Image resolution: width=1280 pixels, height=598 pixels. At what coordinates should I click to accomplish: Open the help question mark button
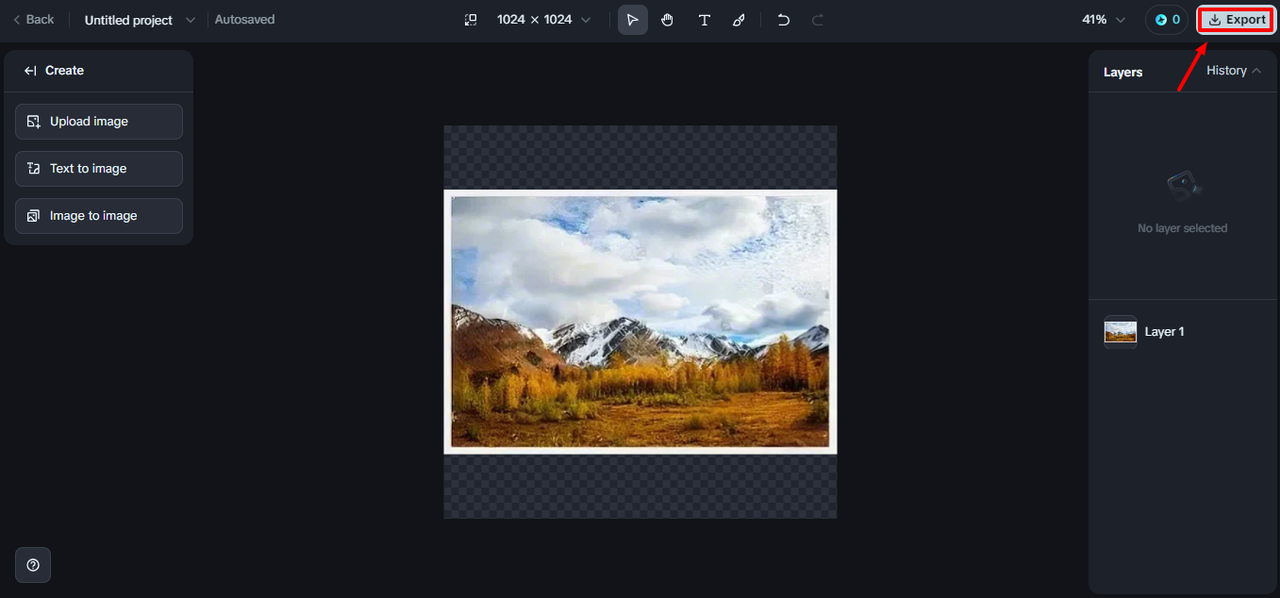click(33, 565)
